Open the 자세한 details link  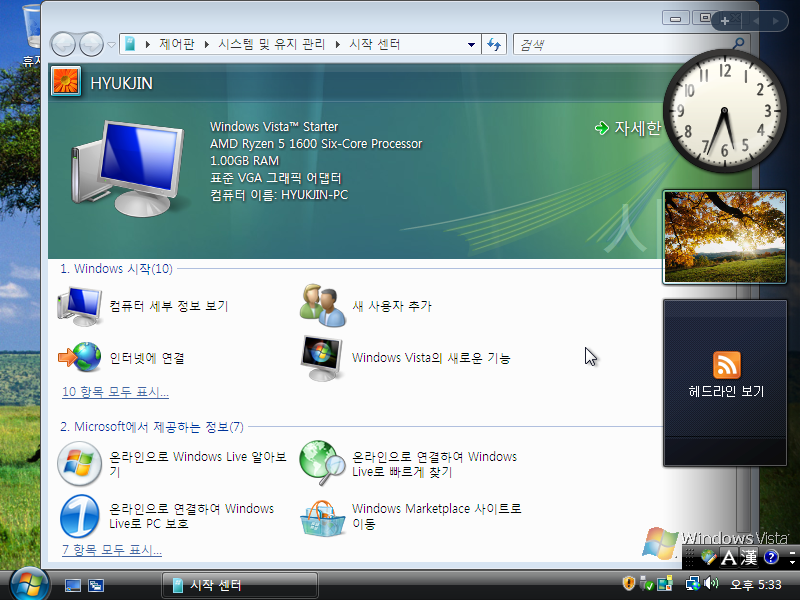(x=628, y=128)
